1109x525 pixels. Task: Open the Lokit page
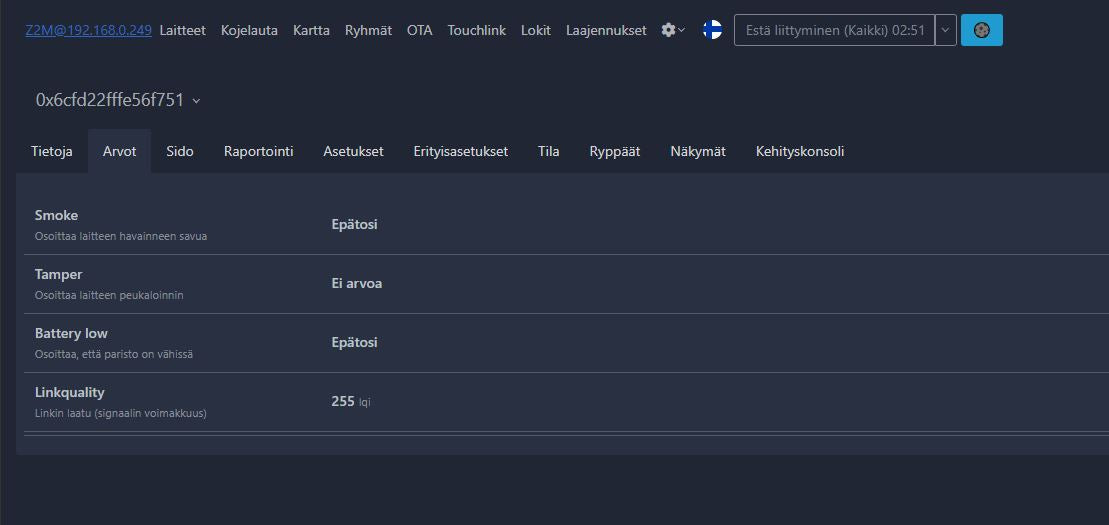pos(536,30)
